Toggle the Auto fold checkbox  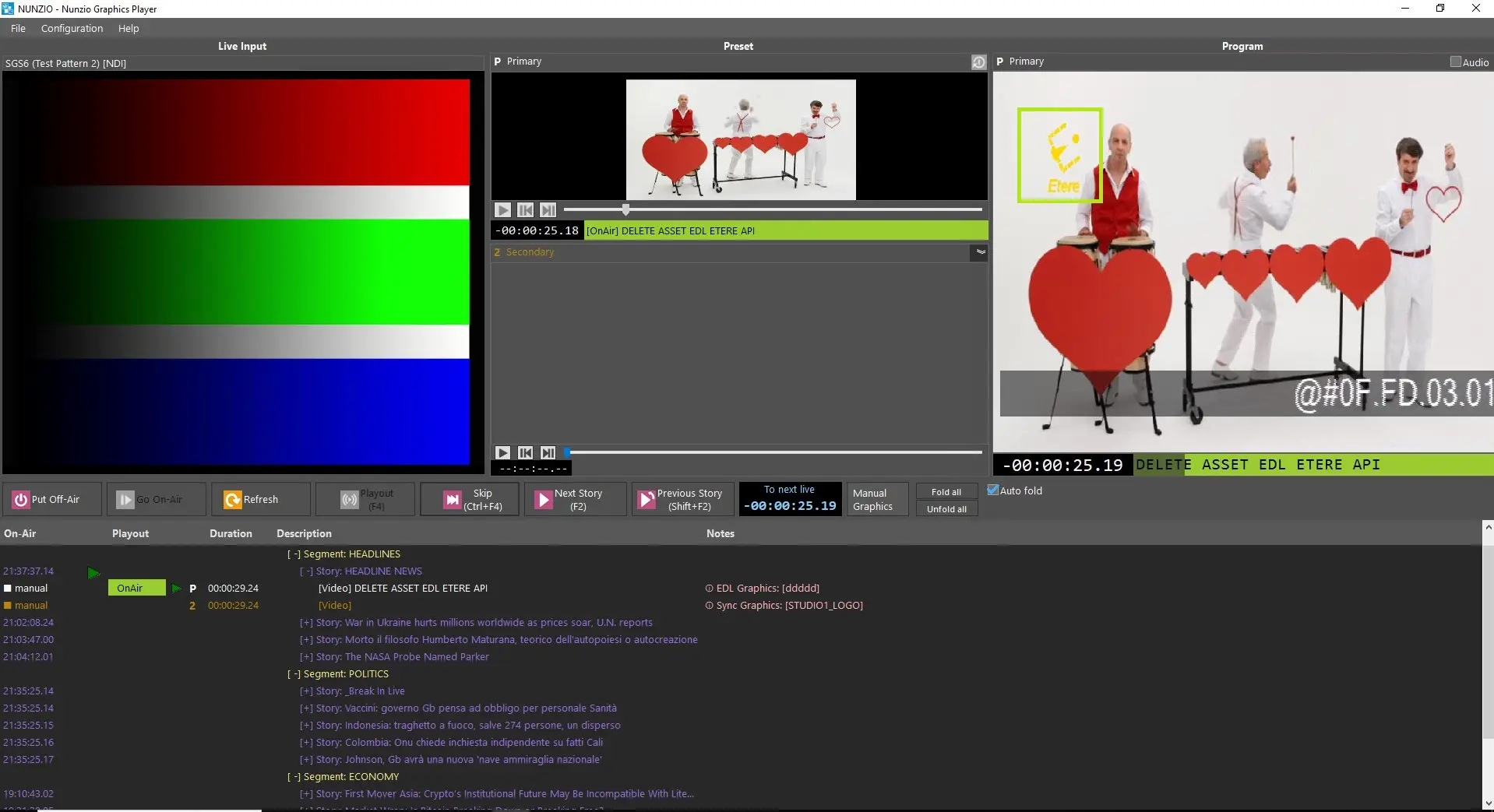[x=993, y=490]
